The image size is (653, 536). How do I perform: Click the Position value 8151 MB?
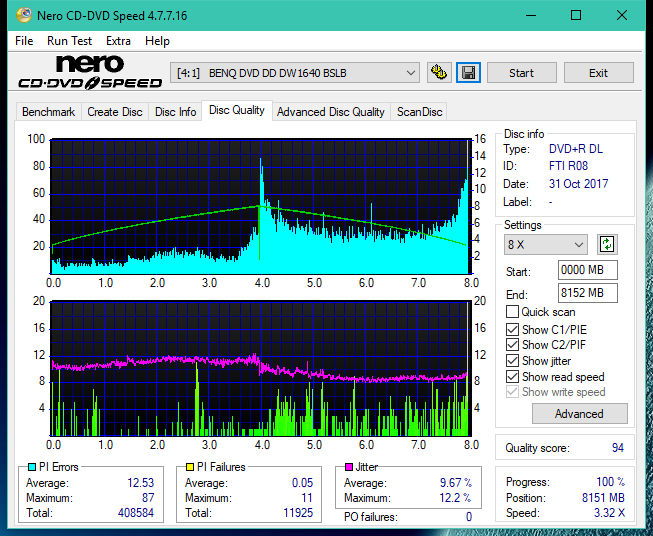603,498
